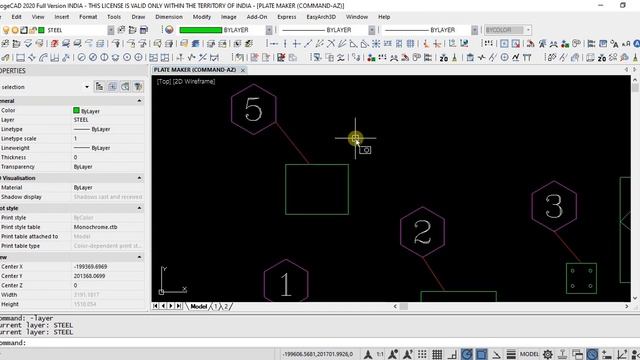Open the Help menu

point(384,17)
